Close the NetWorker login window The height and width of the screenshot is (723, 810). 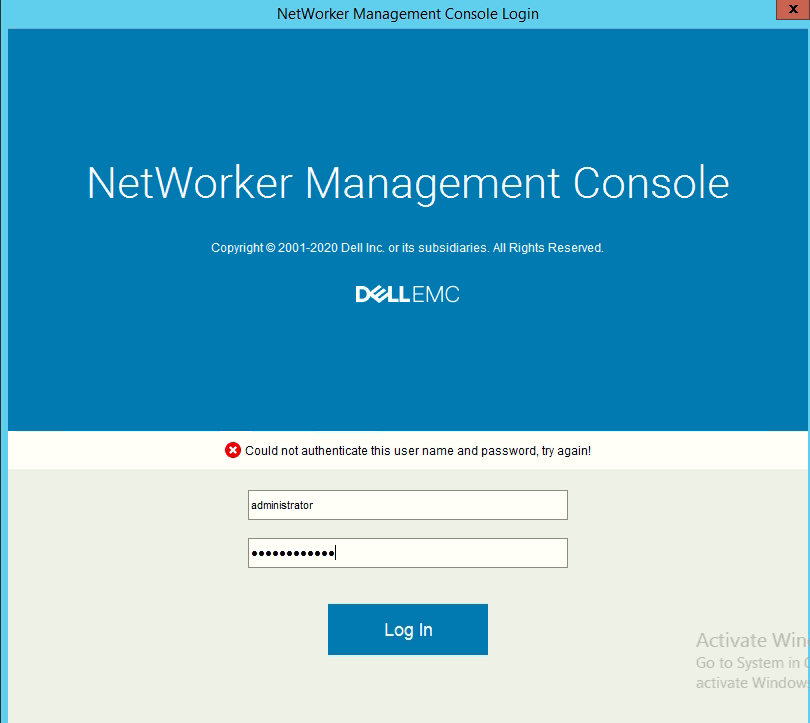click(x=790, y=12)
